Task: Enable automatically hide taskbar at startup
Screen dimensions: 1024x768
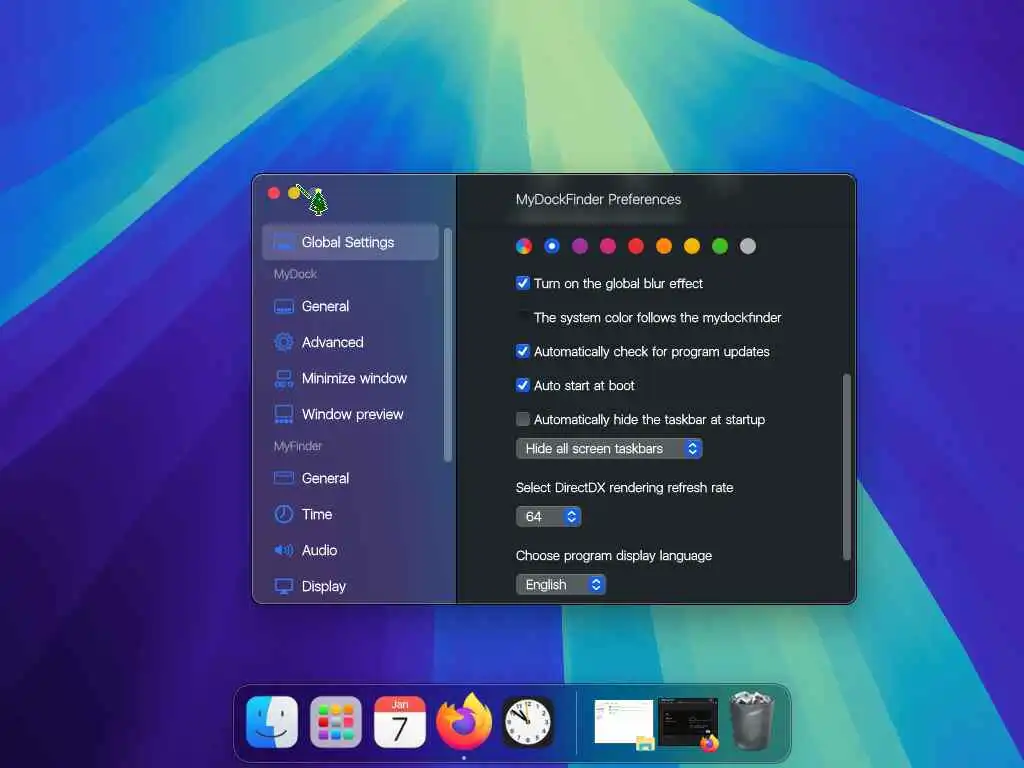Action: coord(522,419)
